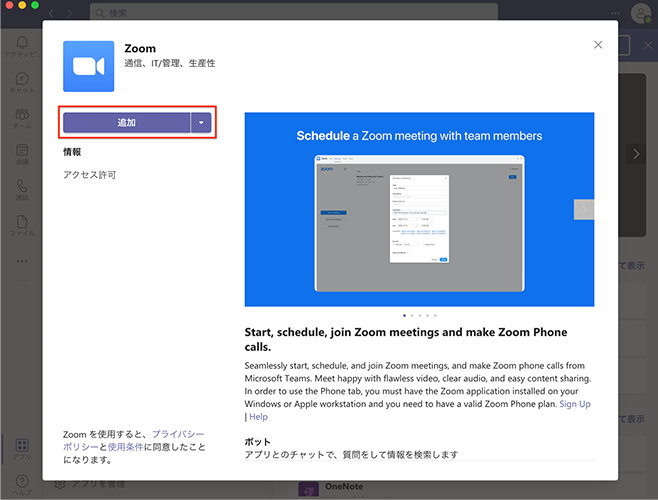This screenshot has height=500, width=658.
Task: Open more apps ellipsis in sidebar
Action: [x=22, y=261]
